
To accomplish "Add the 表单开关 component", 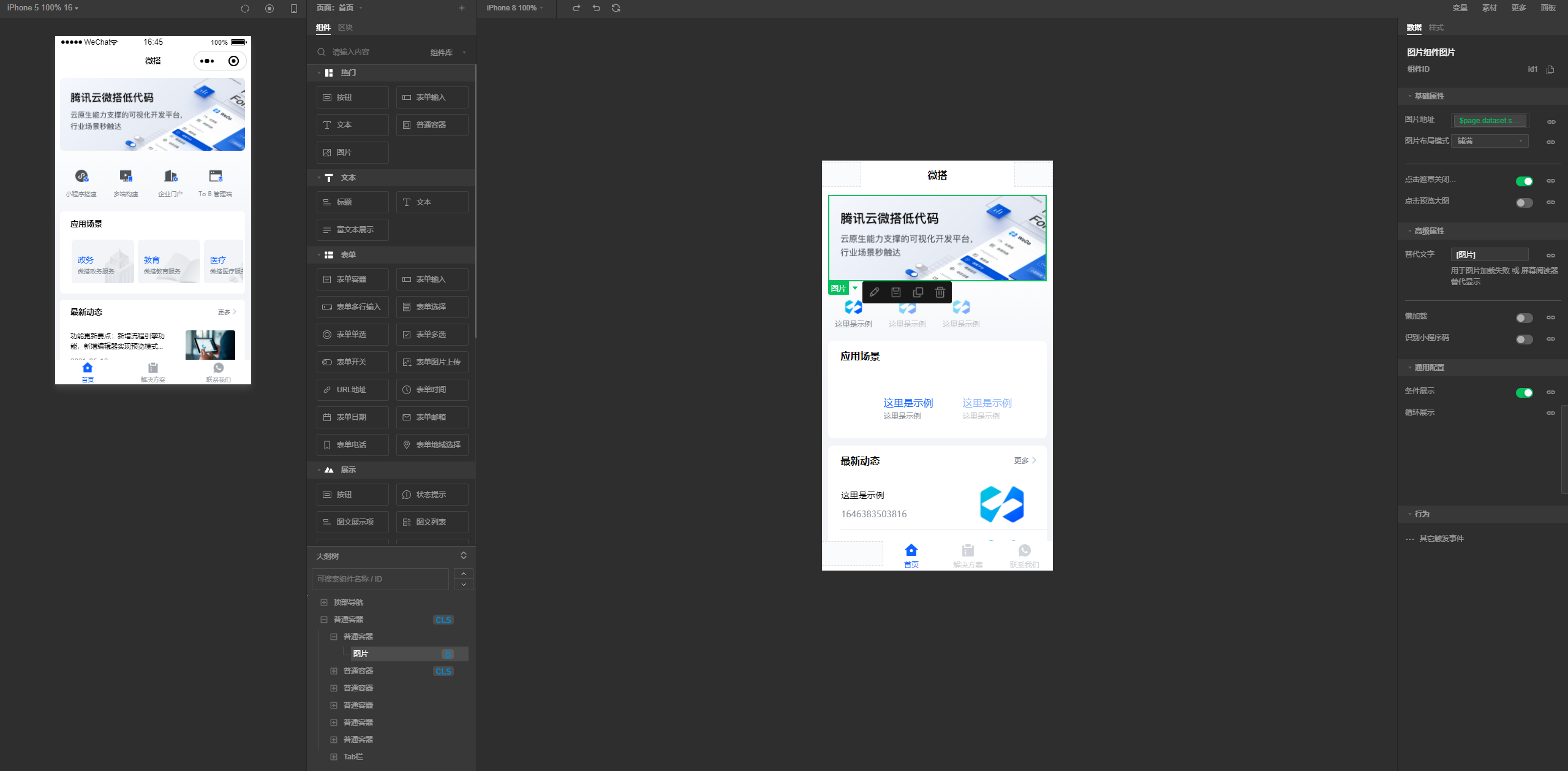I will pyautogui.click(x=353, y=362).
